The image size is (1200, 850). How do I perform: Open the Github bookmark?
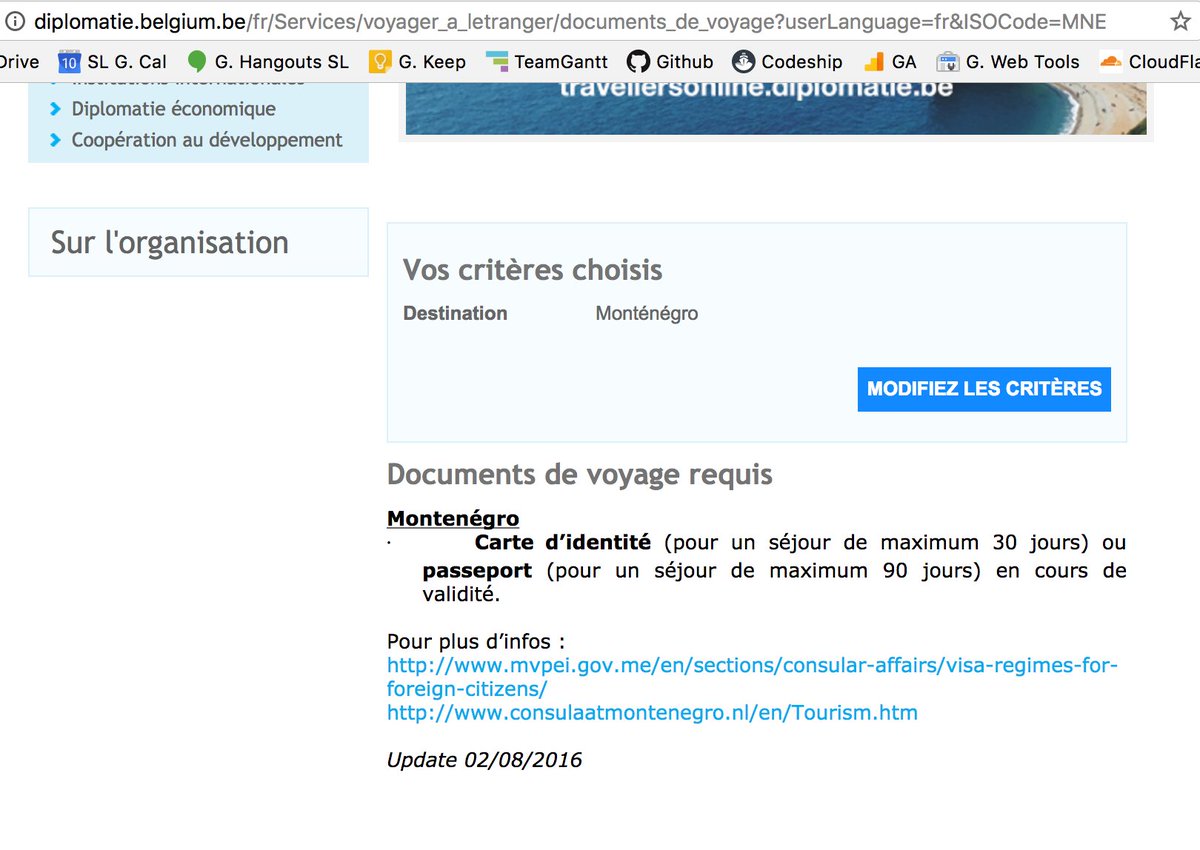670,61
